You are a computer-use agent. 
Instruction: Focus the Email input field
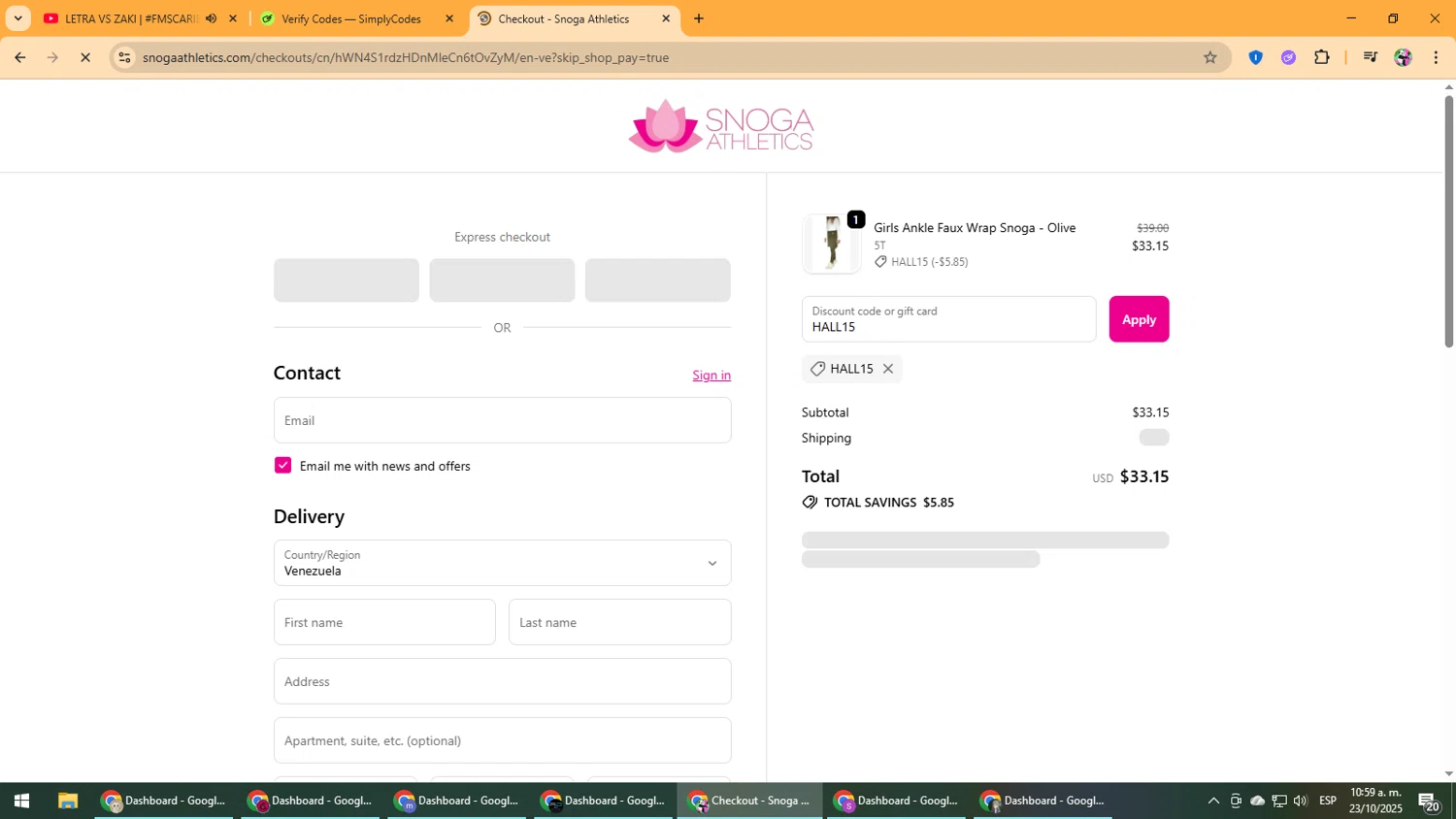pyautogui.click(x=502, y=420)
